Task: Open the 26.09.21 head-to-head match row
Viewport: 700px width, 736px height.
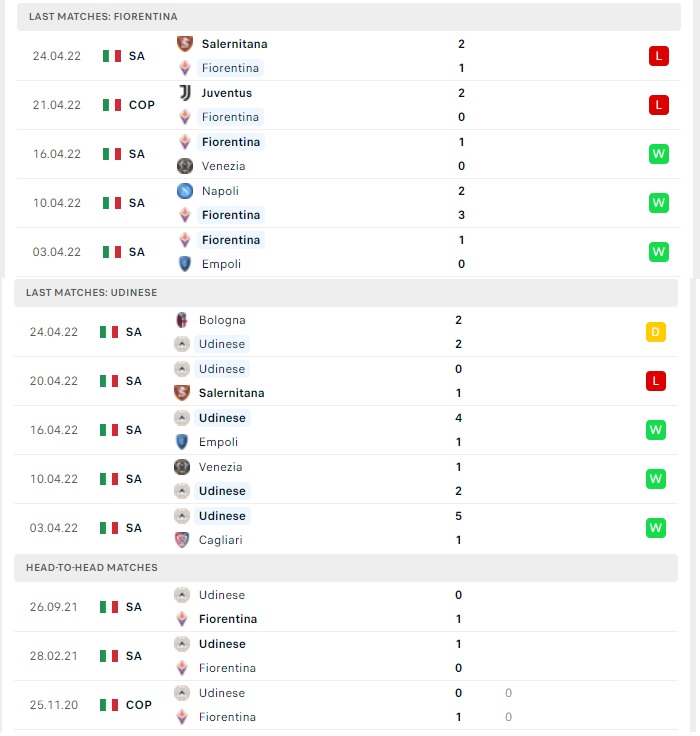Action: pos(346,607)
